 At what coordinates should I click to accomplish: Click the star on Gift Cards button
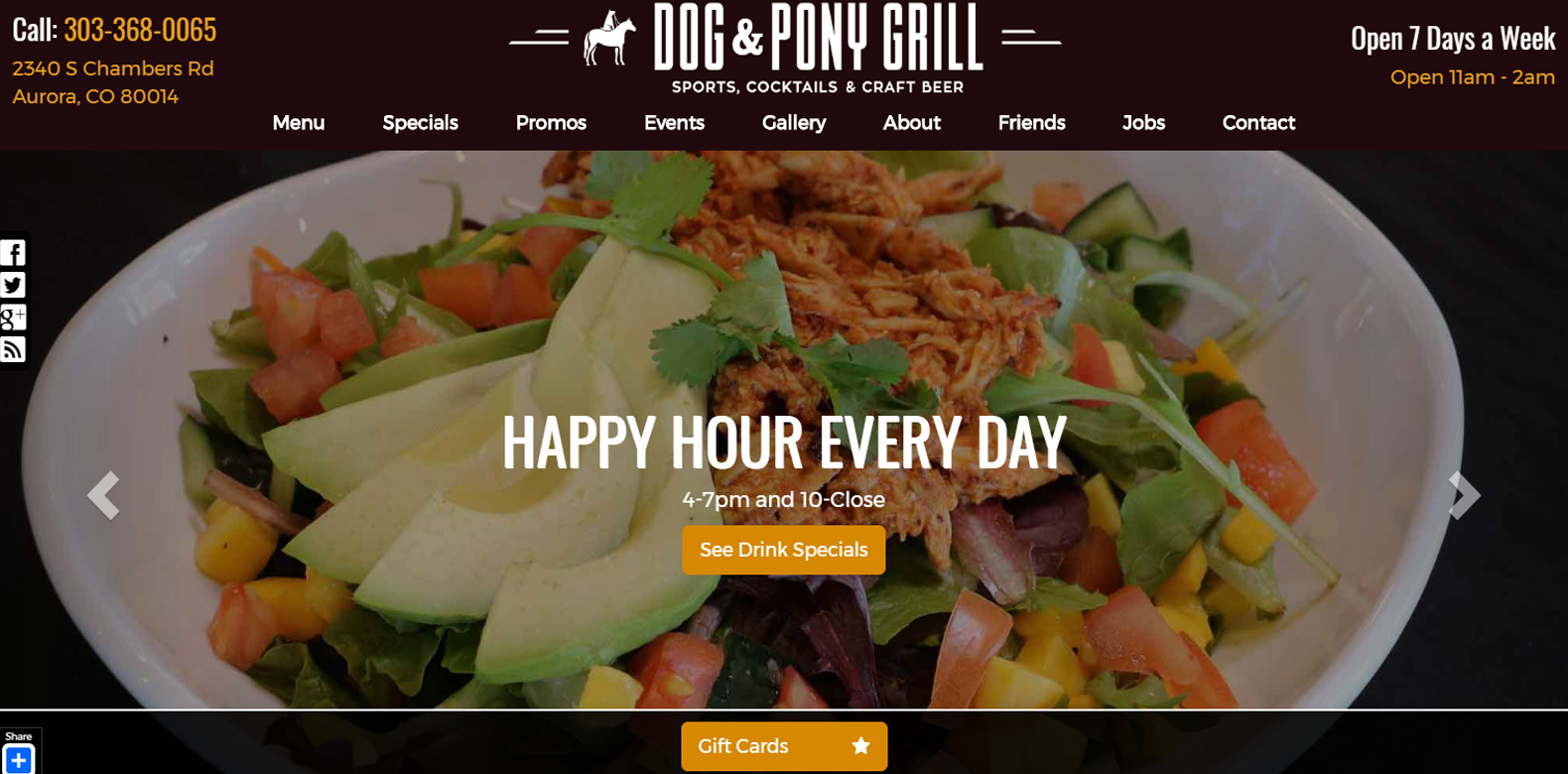(861, 746)
